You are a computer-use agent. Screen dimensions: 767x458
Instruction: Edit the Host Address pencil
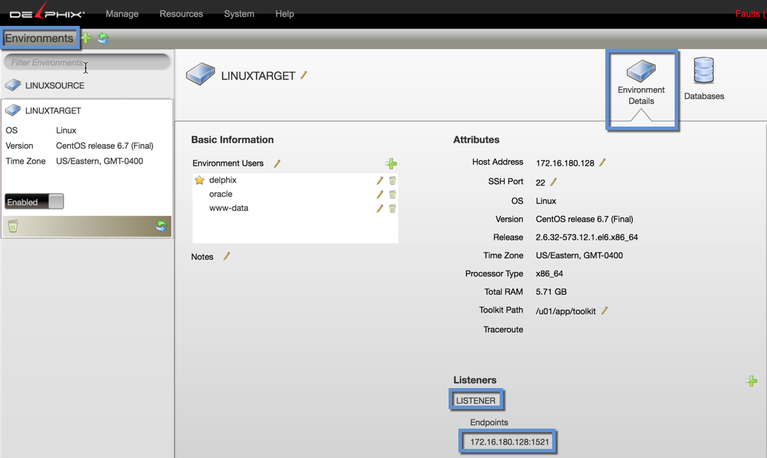tap(602, 162)
